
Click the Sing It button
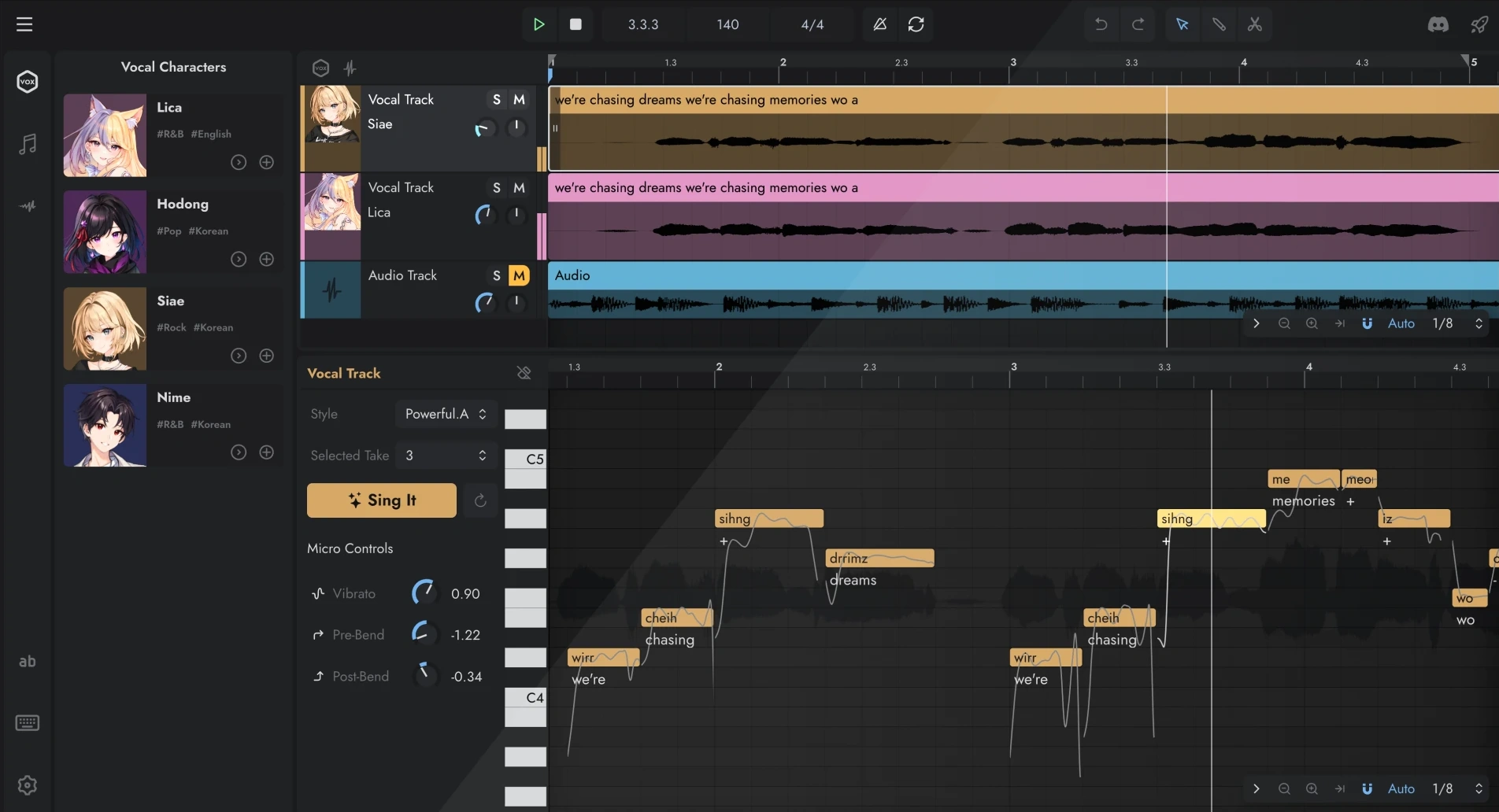click(382, 500)
